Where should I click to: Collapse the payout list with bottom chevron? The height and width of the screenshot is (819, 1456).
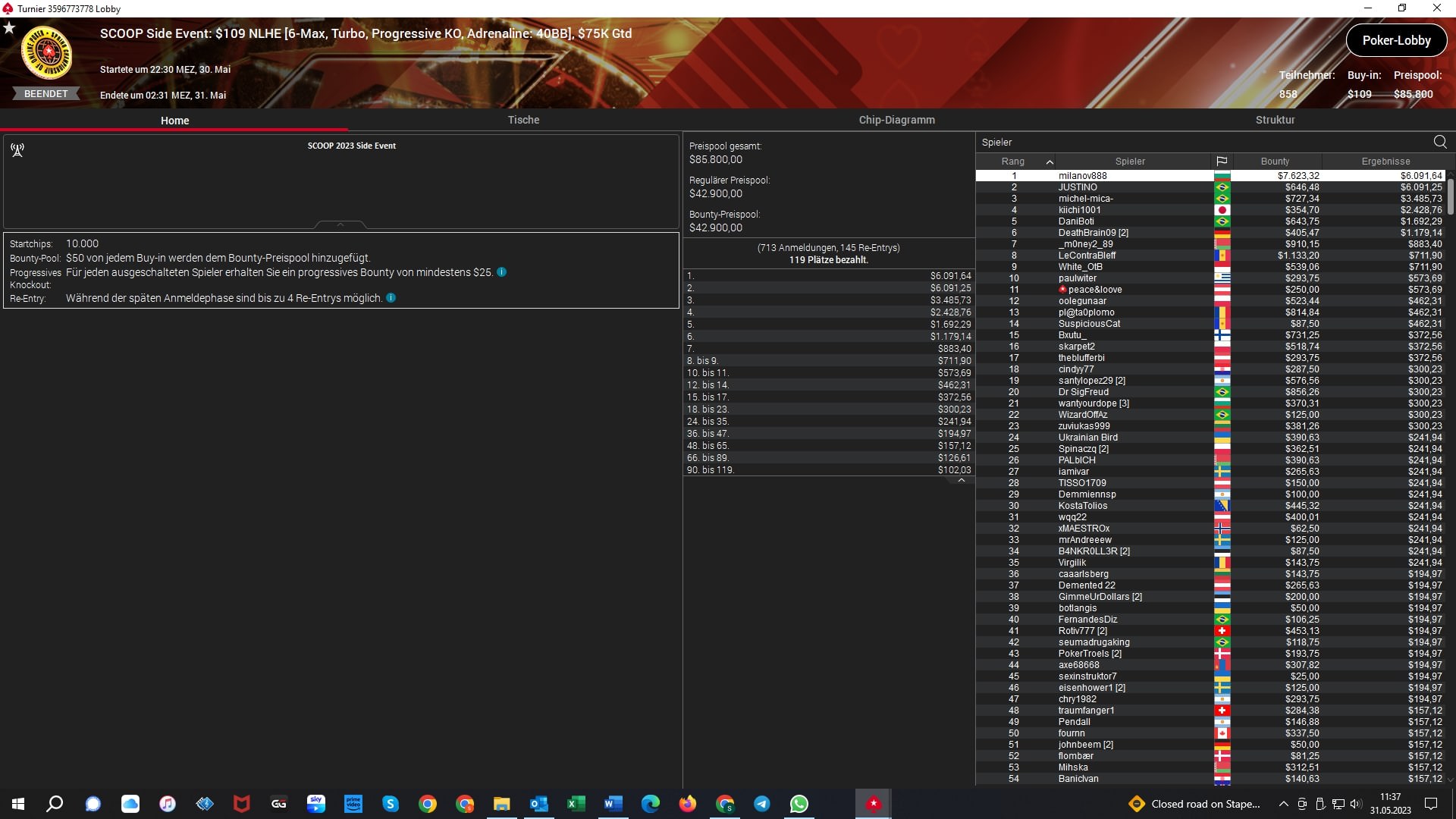point(961,480)
